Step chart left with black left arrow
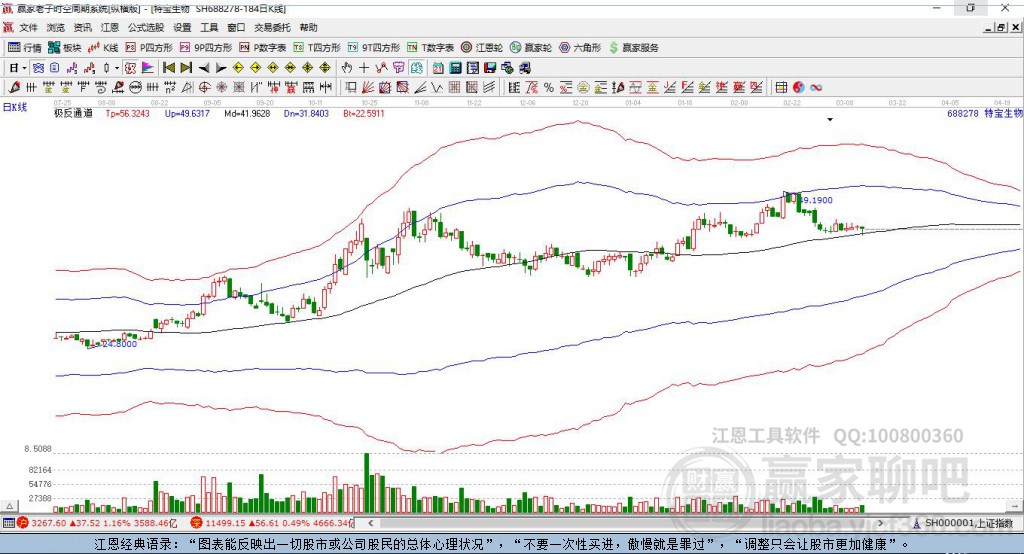1024x554 pixels. click(204, 68)
